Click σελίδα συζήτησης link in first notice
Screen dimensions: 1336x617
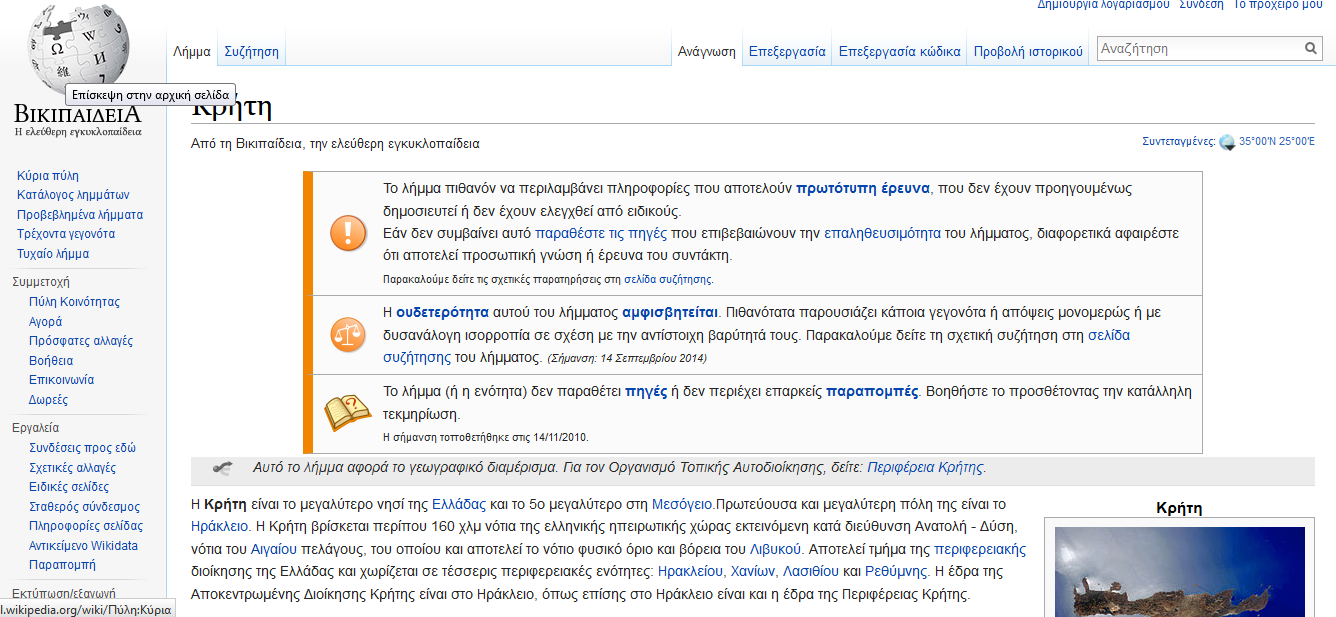point(668,280)
